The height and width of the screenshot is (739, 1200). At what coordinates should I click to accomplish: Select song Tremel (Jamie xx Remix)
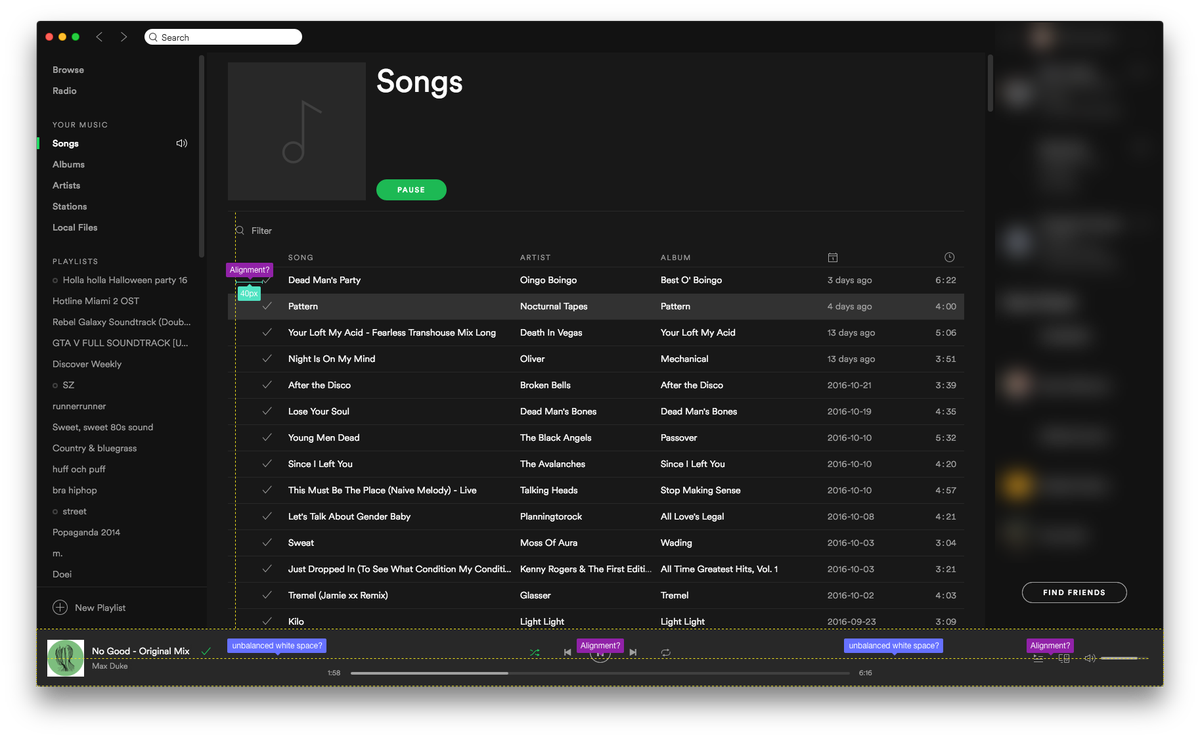337,595
